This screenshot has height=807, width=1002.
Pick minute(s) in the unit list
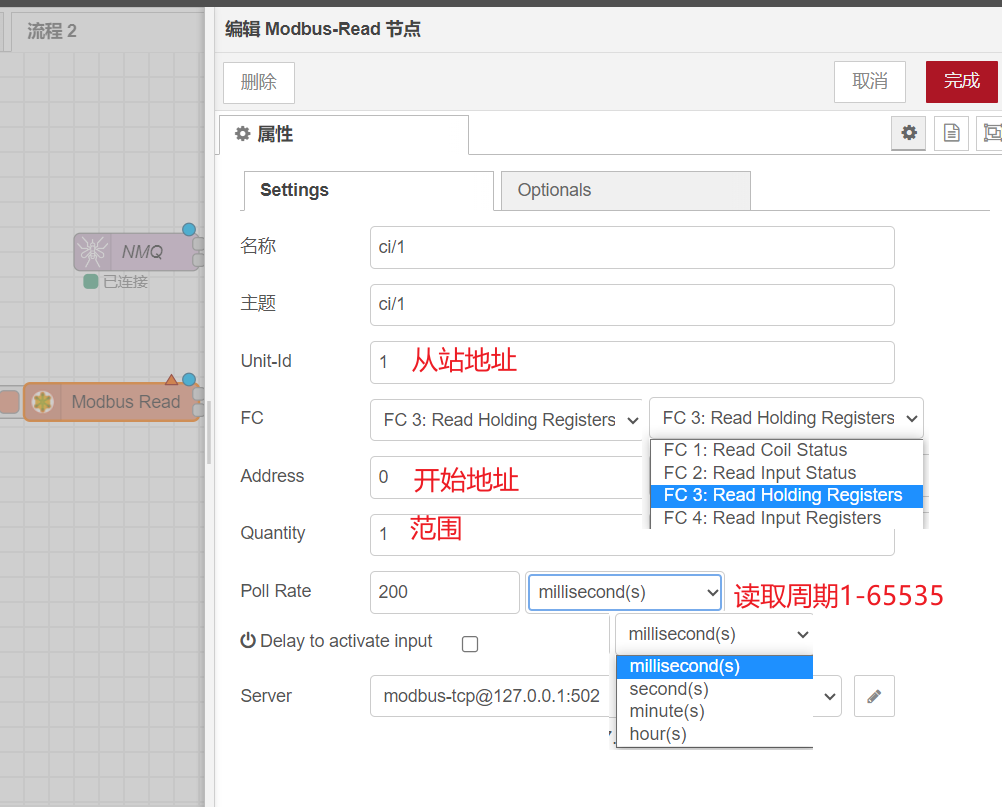[x=714, y=711]
